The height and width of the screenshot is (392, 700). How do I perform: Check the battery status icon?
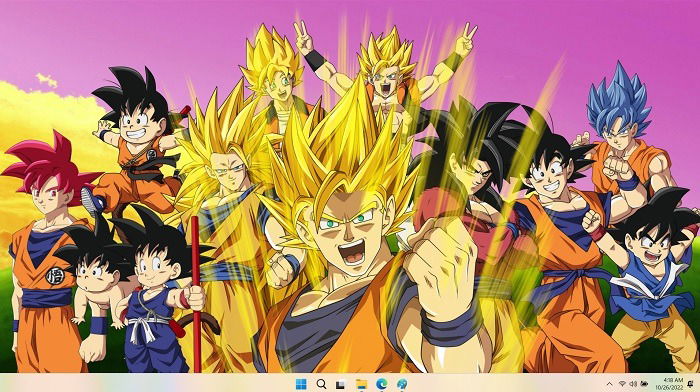[x=644, y=384]
